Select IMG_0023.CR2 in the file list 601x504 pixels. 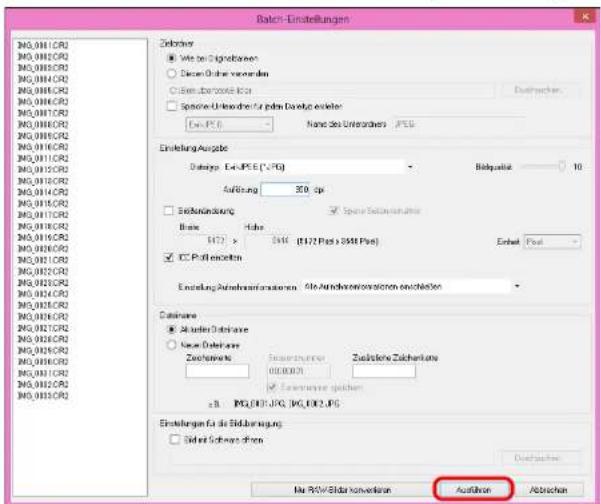[x=43, y=283]
